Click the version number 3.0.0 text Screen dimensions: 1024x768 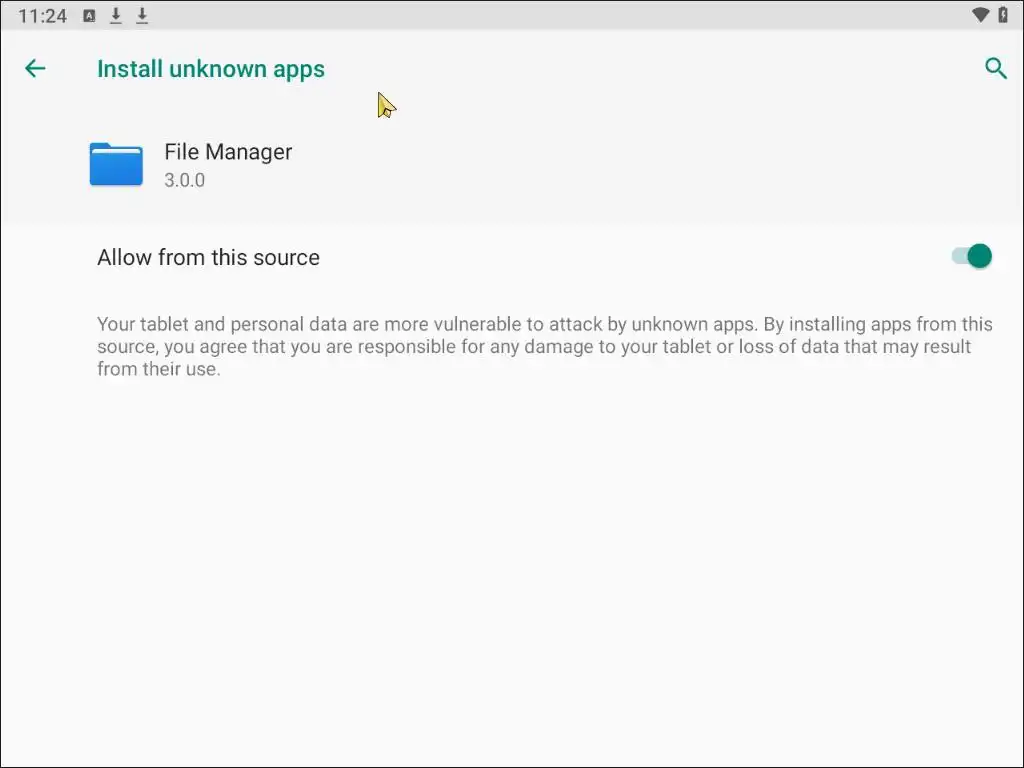point(184,181)
